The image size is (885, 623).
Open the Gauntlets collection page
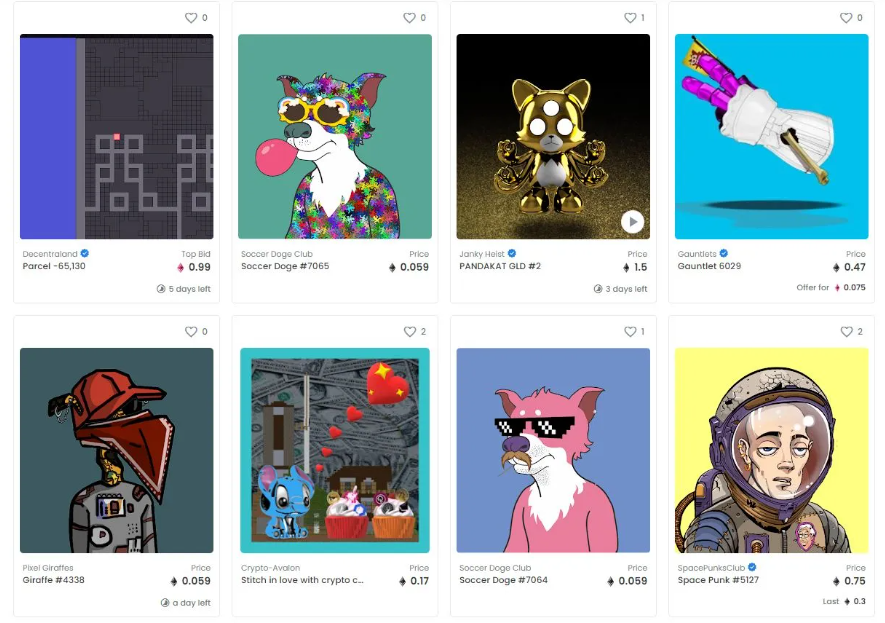point(697,254)
